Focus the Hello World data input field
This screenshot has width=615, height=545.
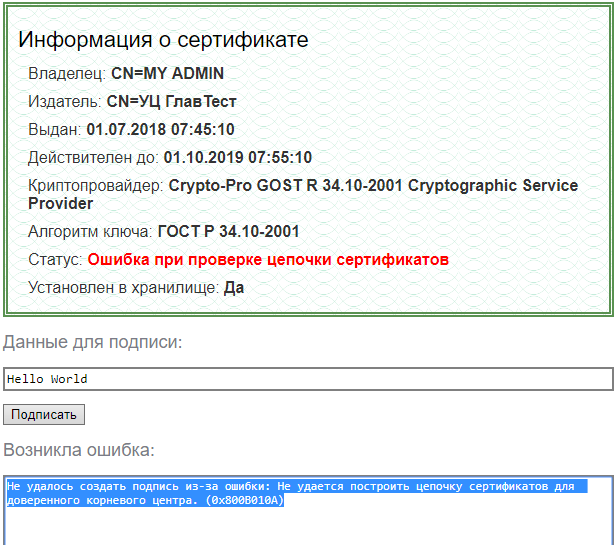tap(308, 379)
